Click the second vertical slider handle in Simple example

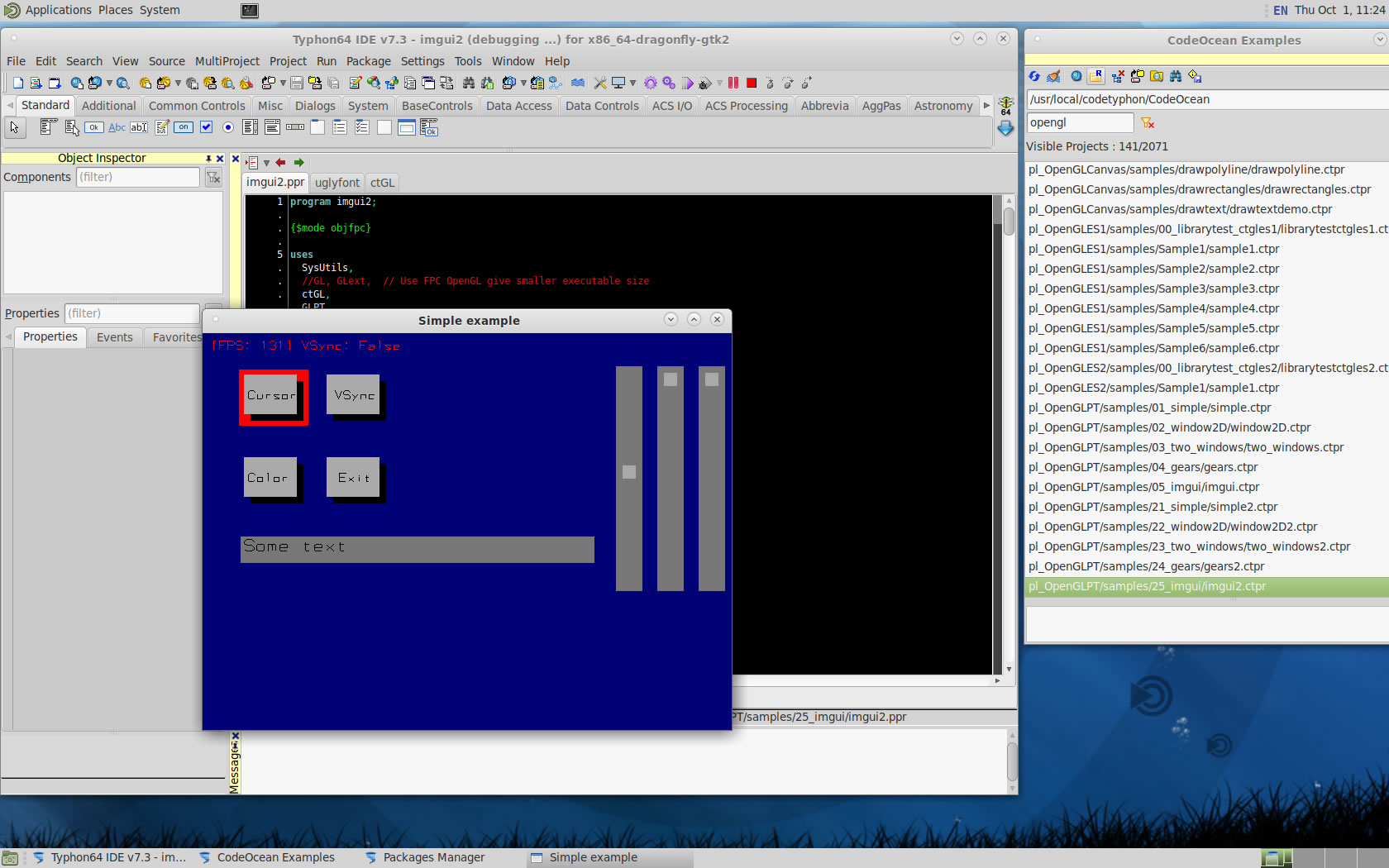(671, 379)
